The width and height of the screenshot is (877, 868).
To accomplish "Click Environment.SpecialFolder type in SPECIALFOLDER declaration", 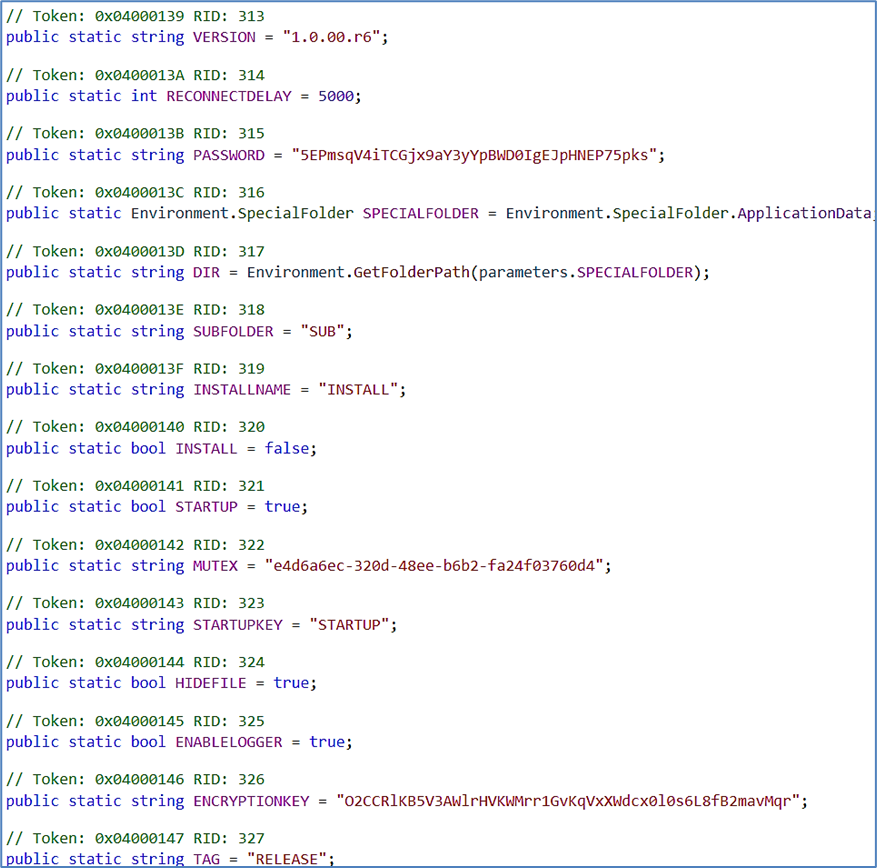I will coord(242,213).
